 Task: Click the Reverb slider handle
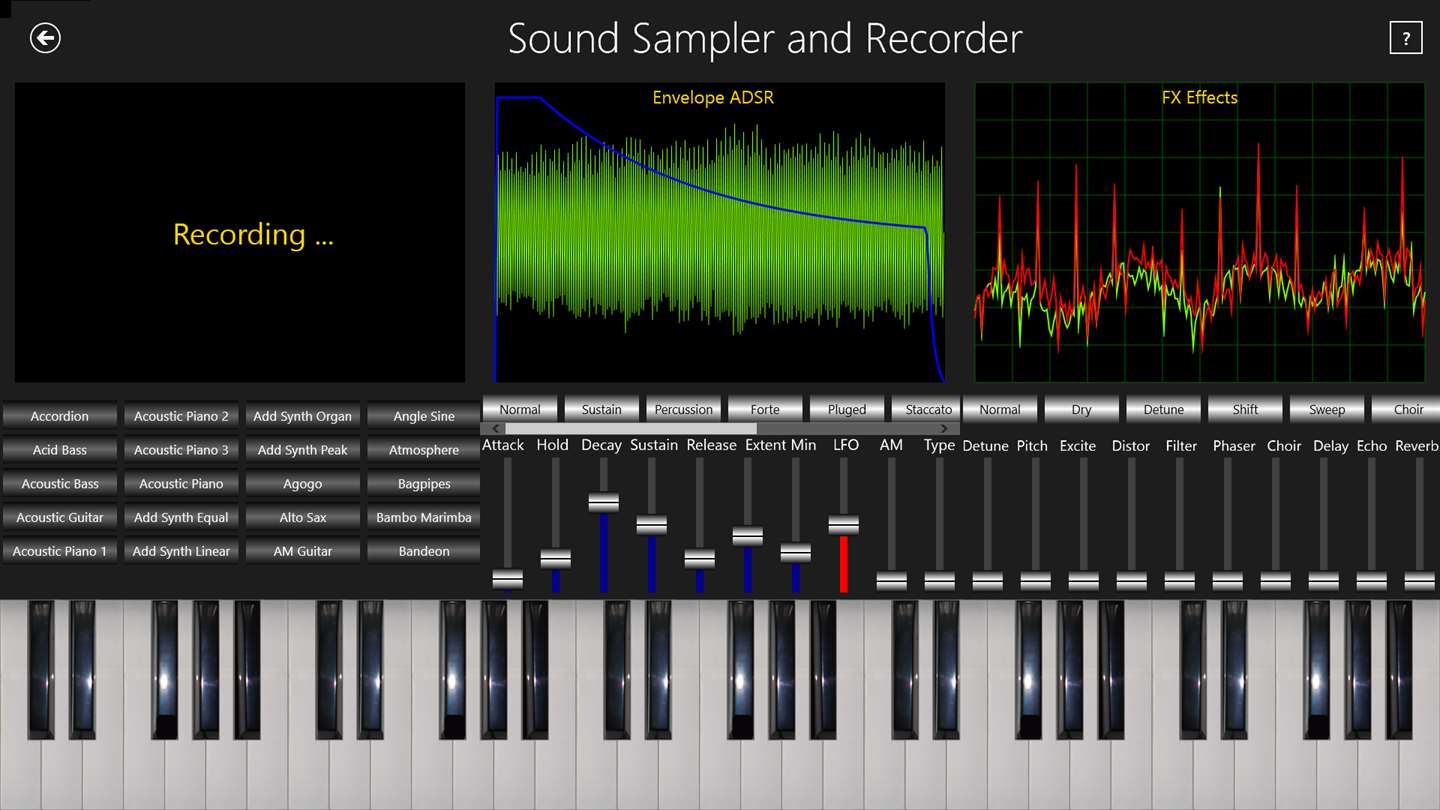click(1420, 580)
